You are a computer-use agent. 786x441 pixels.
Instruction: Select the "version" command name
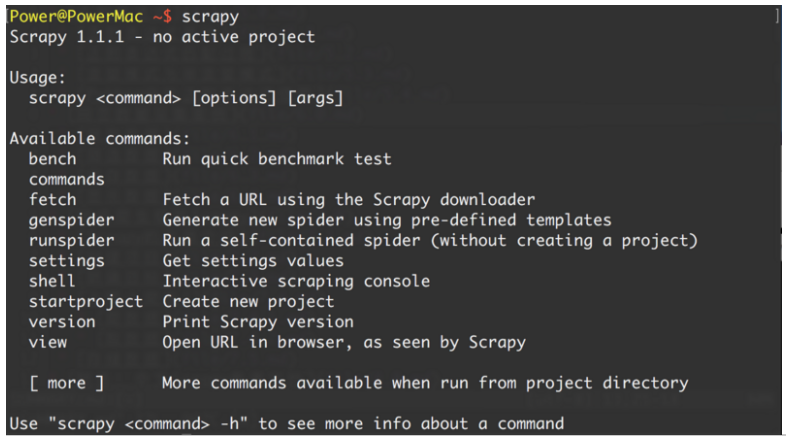[62, 322]
